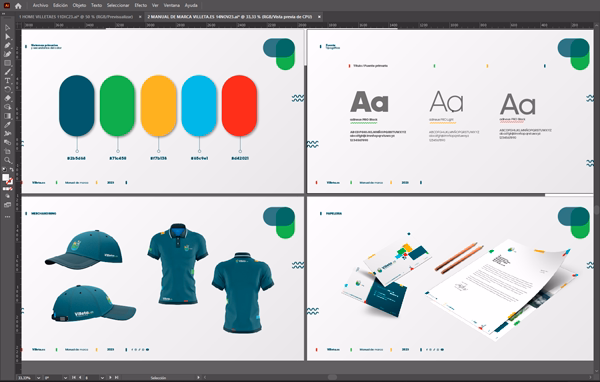This screenshot has width=600, height=382.
Task: Select the Selection arrow tool
Action: 8,28
